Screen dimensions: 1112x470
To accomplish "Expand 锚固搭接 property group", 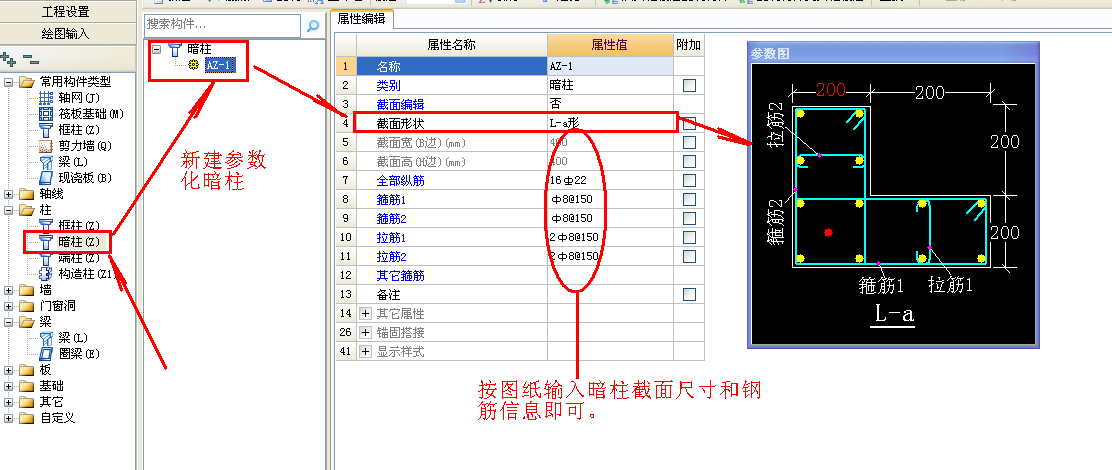I will click(366, 332).
